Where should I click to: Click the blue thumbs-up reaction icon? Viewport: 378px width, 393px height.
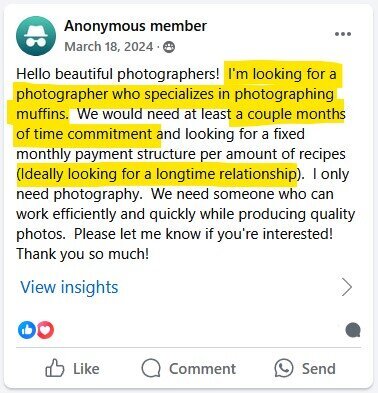pos(26,330)
